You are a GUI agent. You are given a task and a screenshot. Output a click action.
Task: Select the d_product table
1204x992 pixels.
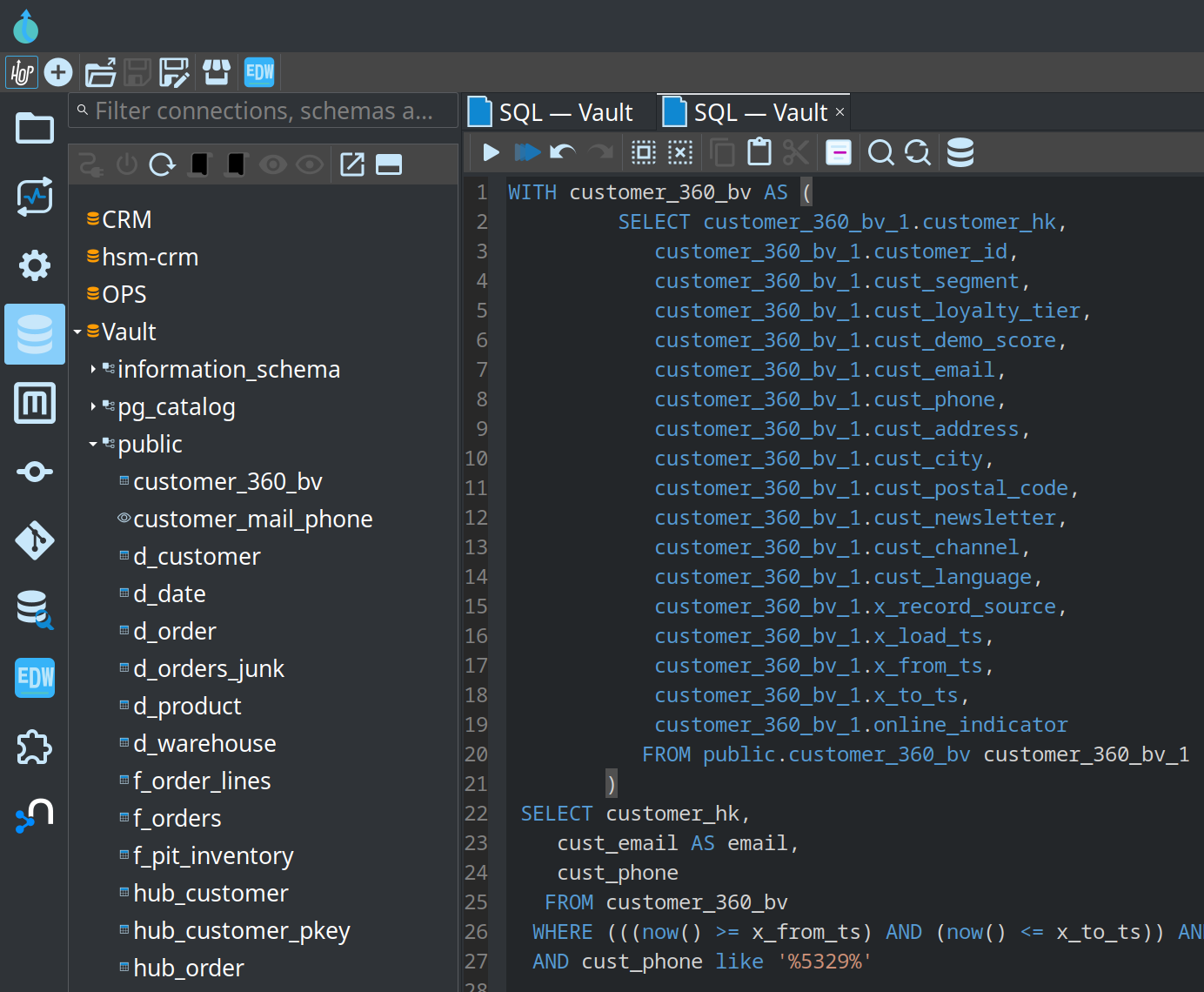[x=187, y=706]
